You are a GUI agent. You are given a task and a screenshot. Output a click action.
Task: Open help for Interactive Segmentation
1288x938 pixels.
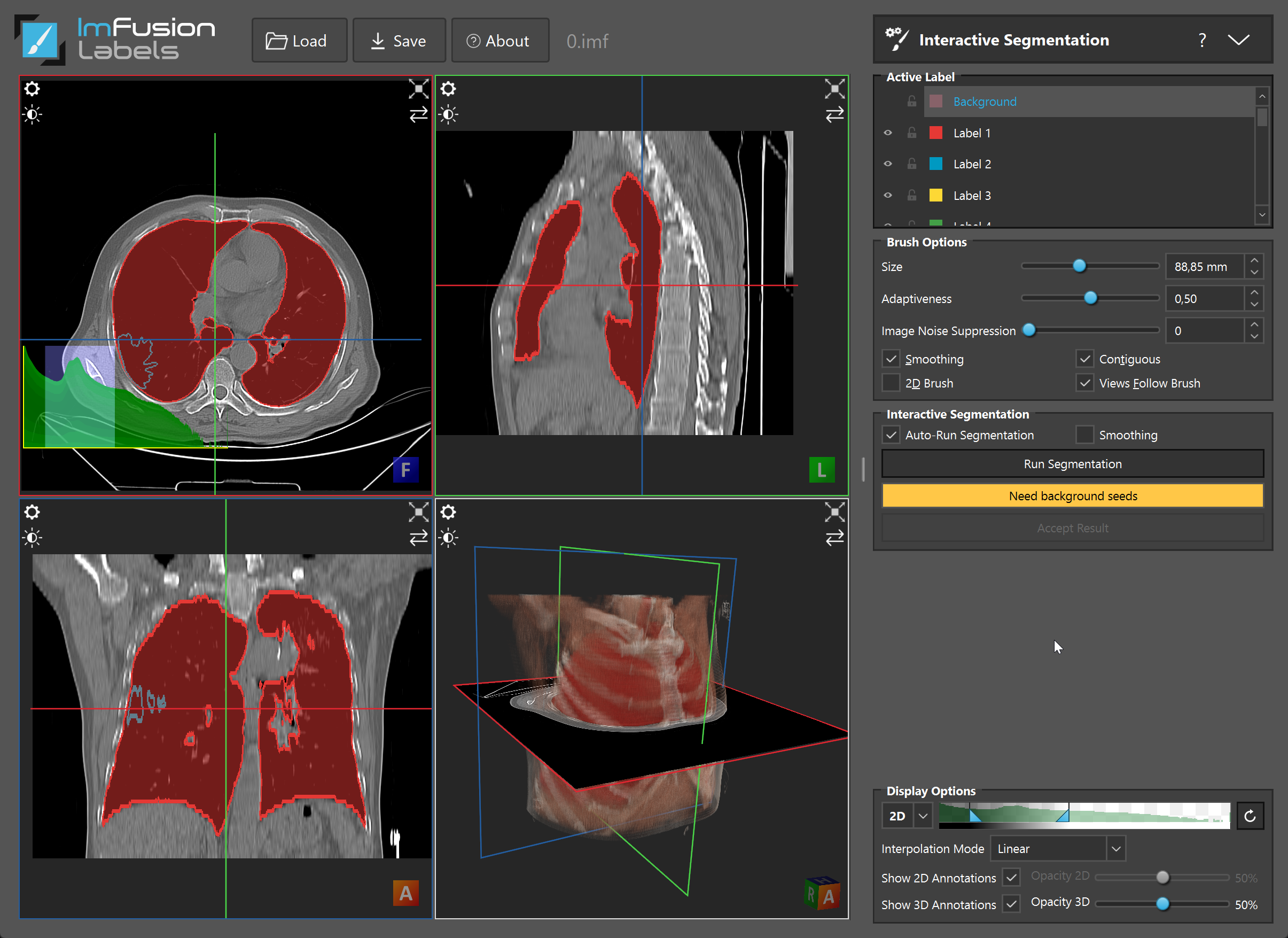click(1201, 40)
